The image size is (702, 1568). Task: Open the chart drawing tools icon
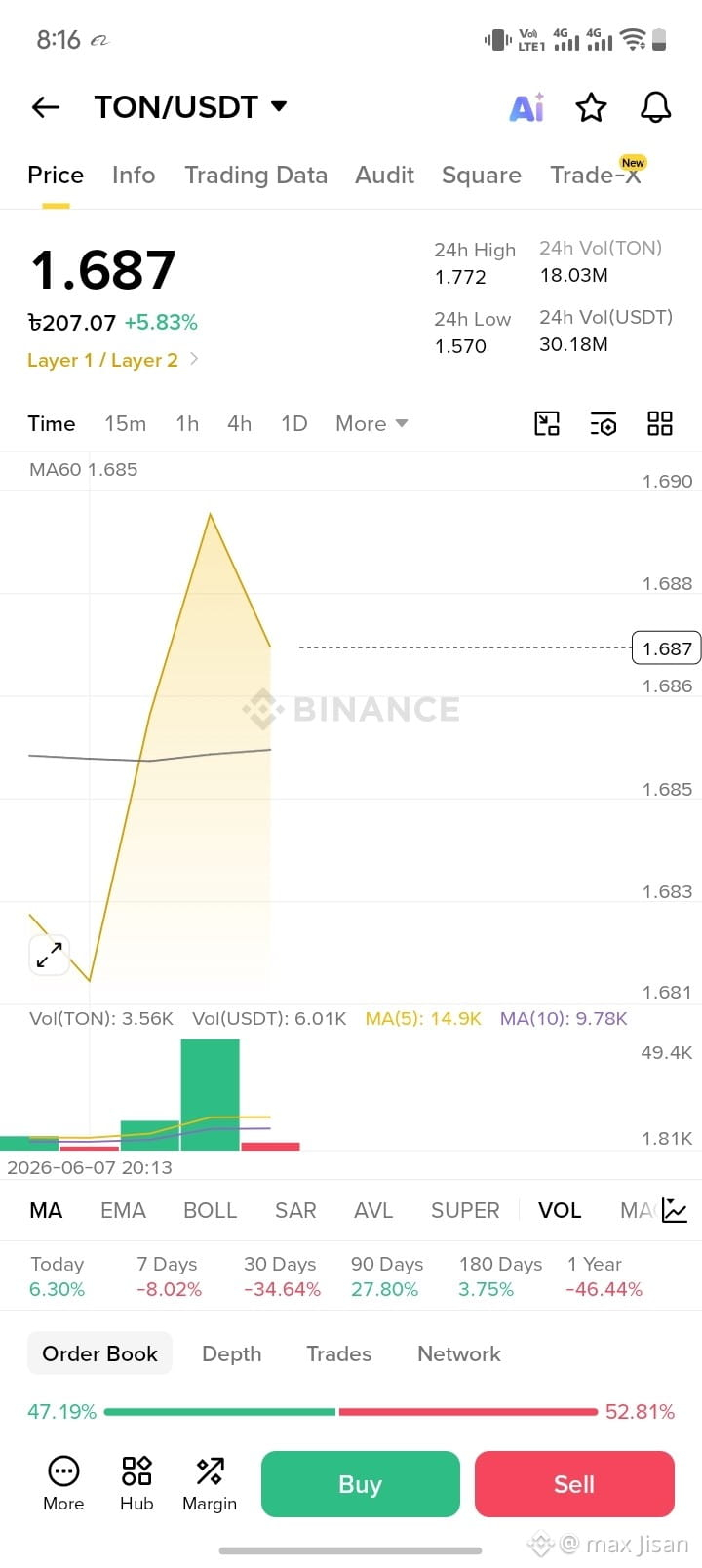(x=547, y=423)
